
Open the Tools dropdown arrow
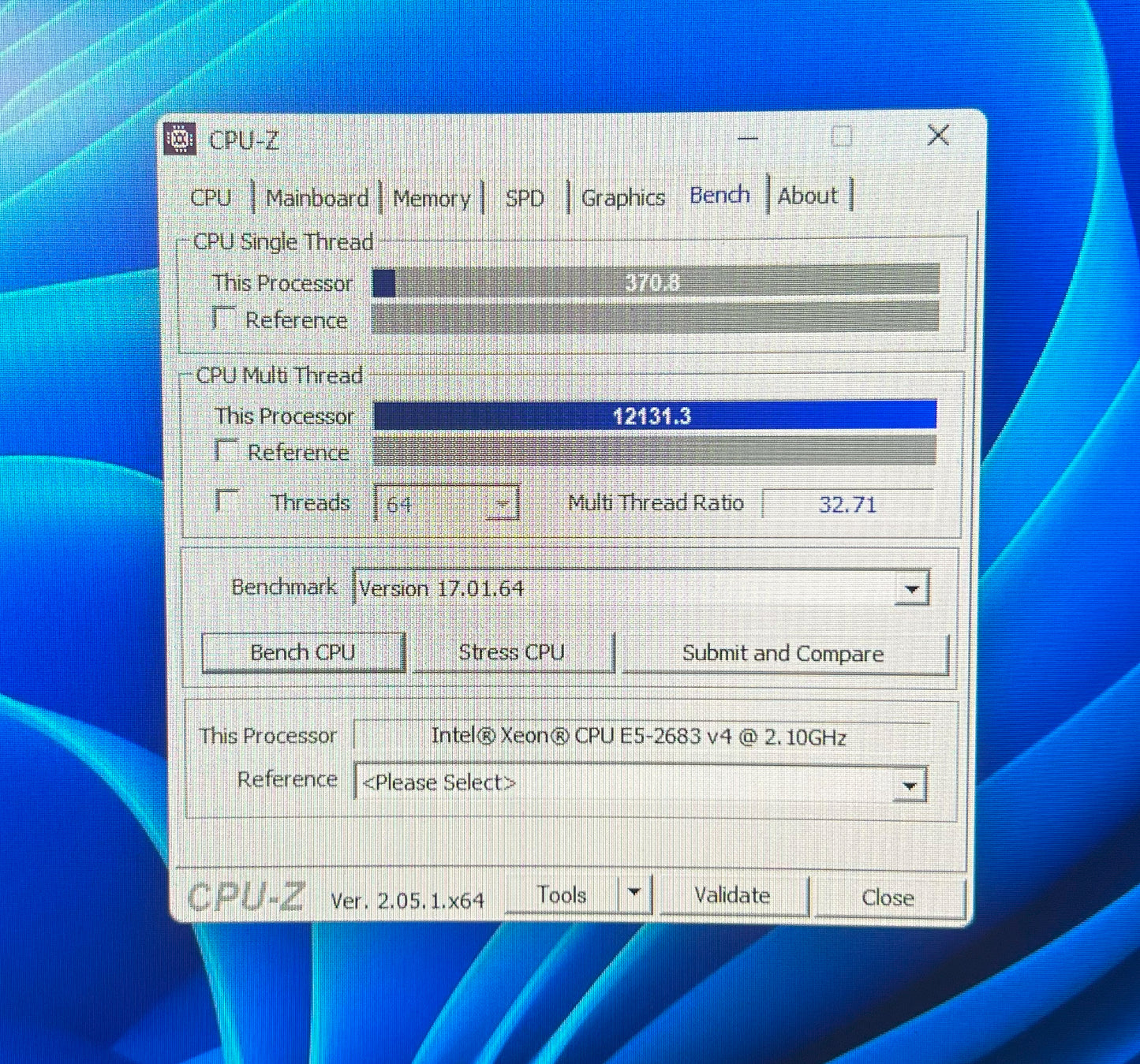click(634, 894)
